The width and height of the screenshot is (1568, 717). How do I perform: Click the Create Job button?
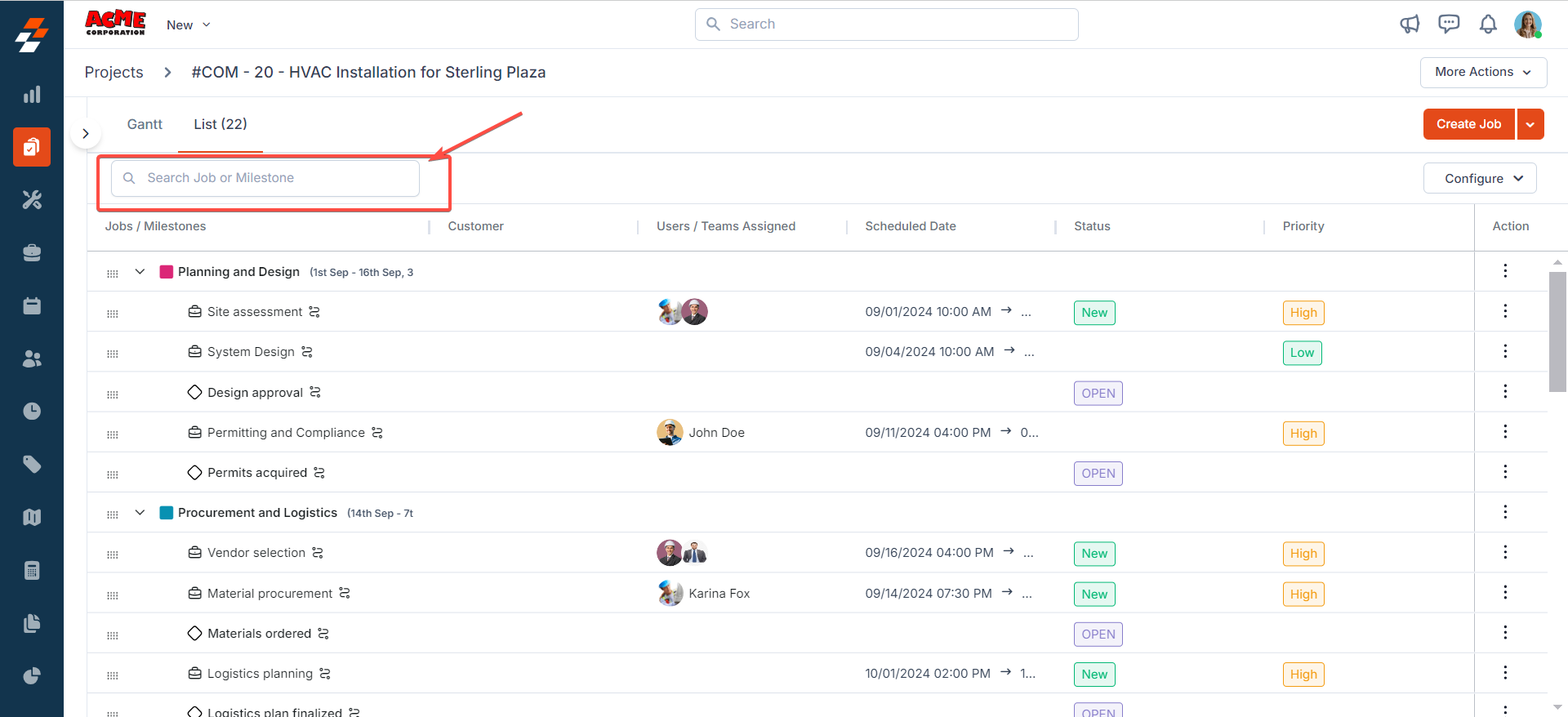click(1468, 124)
